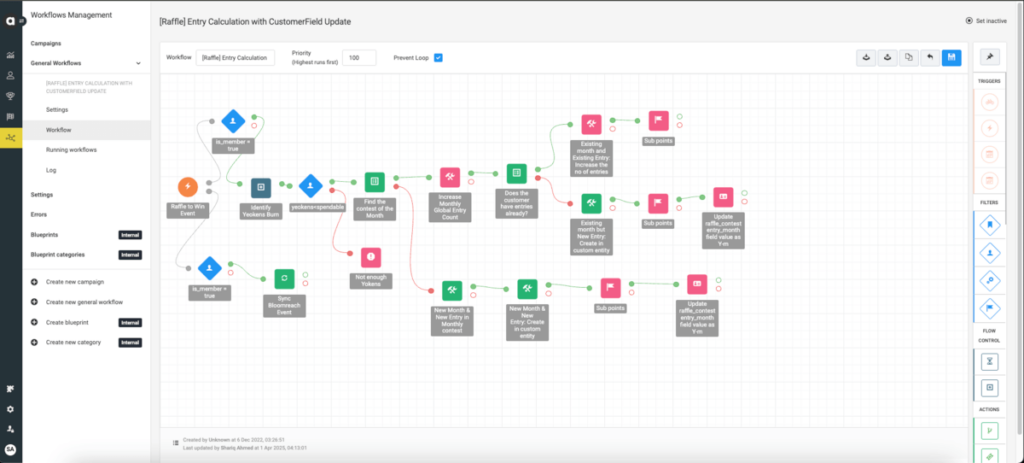This screenshot has width=1024, height=463.
Task: Click the first tray-arrow icon left of copy
Action: pos(866,57)
